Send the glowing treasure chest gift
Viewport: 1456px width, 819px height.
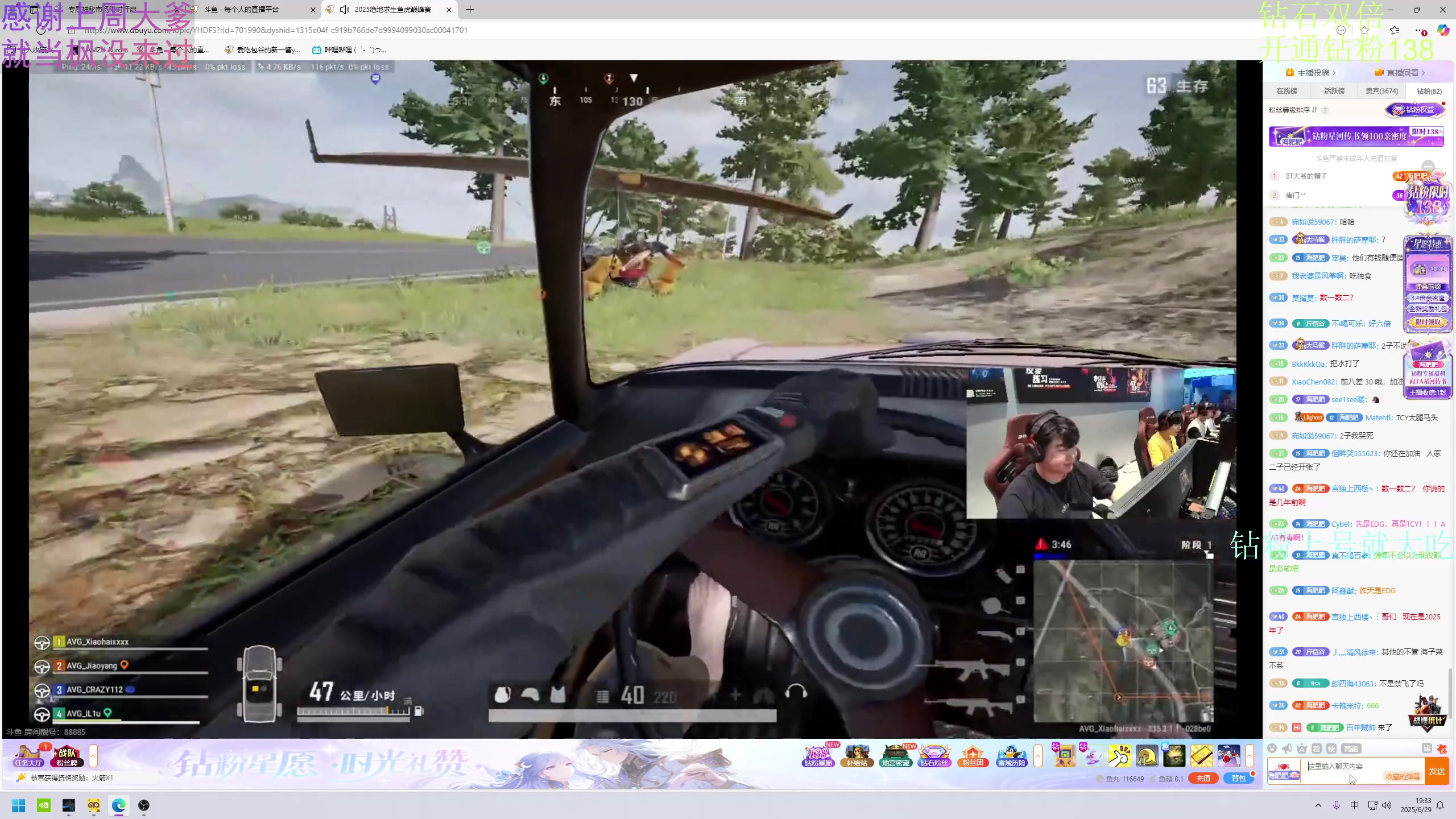coord(1174,756)
